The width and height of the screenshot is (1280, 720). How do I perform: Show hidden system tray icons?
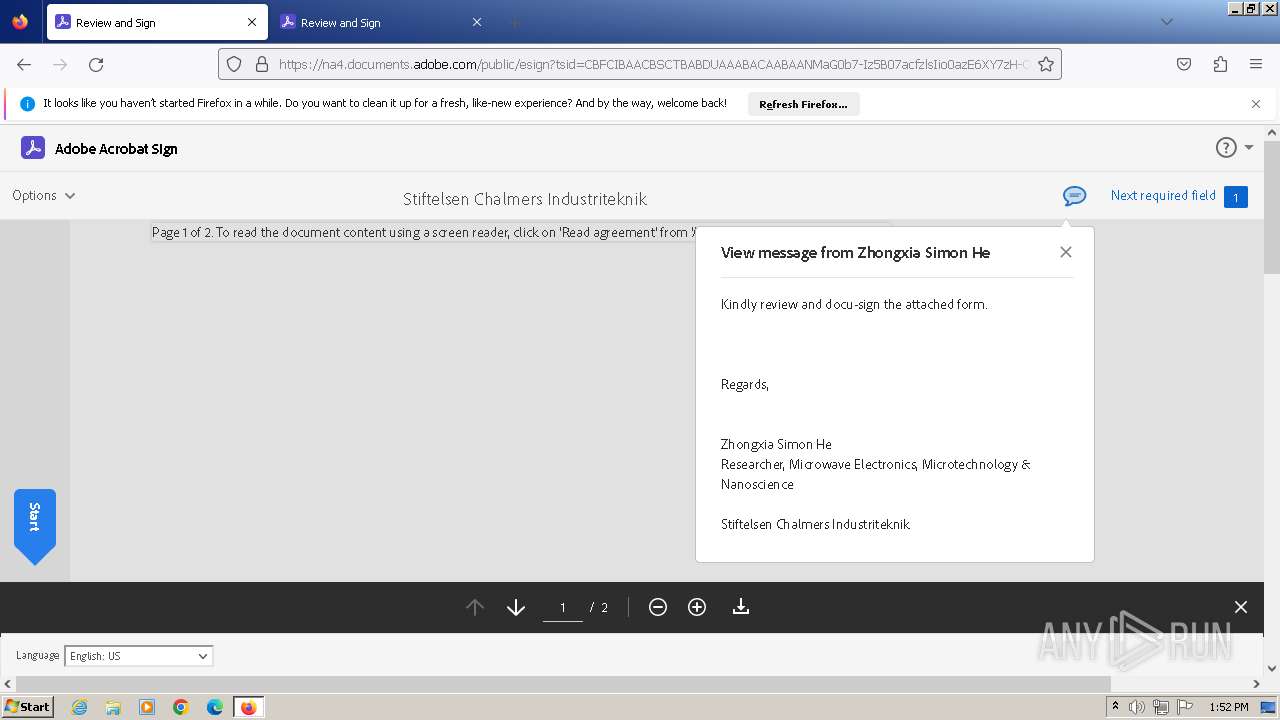1115,707
